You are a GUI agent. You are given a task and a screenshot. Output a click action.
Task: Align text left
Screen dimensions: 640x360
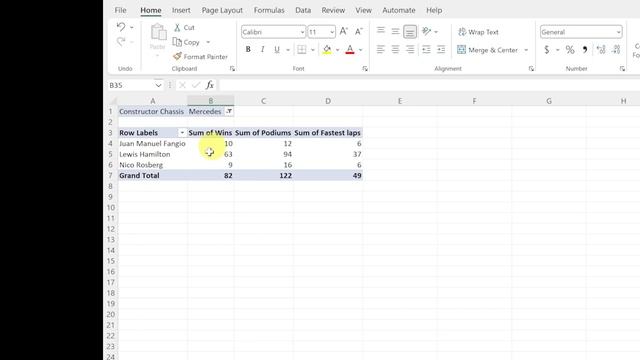click(380, 50)
